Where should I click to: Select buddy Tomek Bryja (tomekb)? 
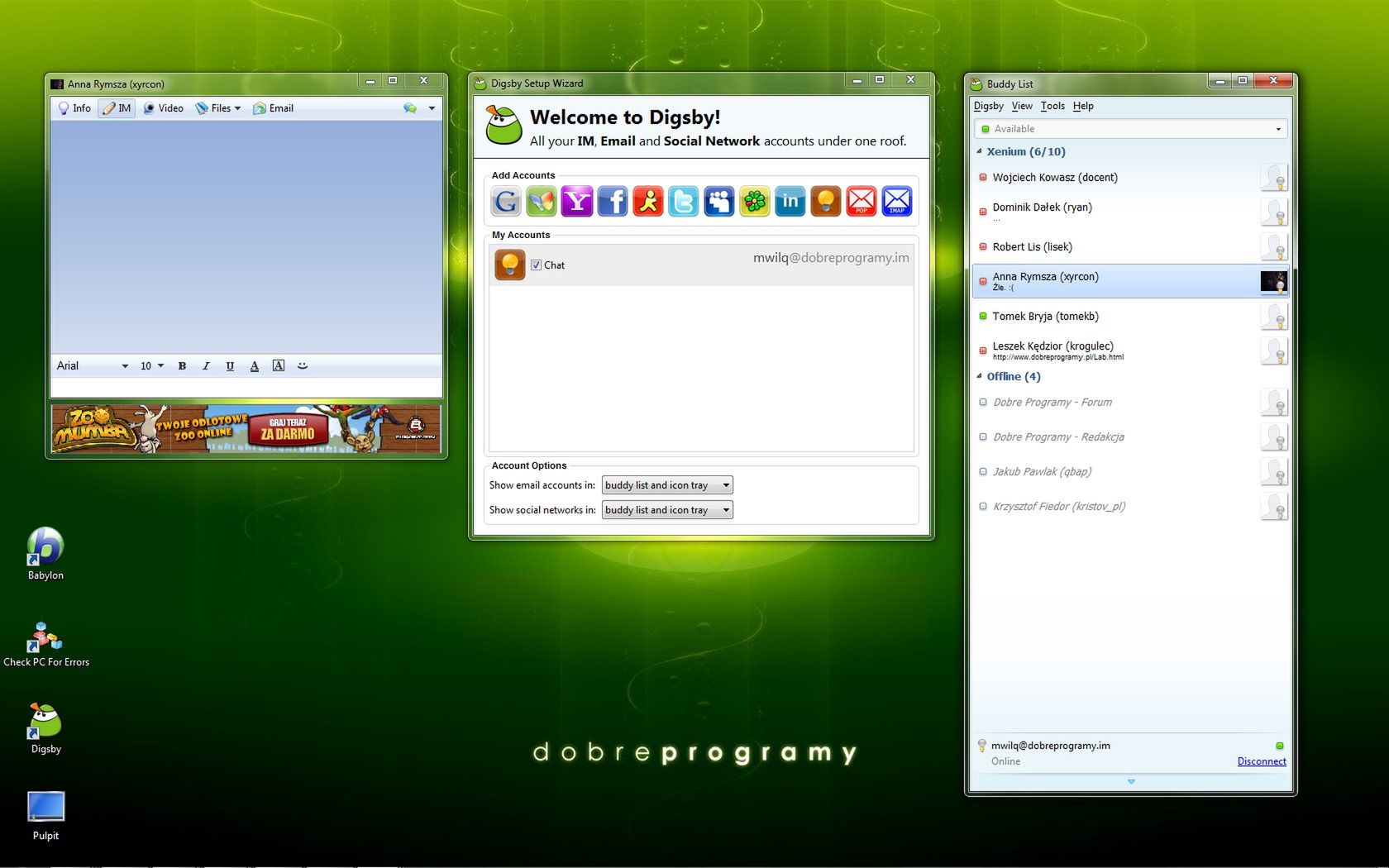1130,316
